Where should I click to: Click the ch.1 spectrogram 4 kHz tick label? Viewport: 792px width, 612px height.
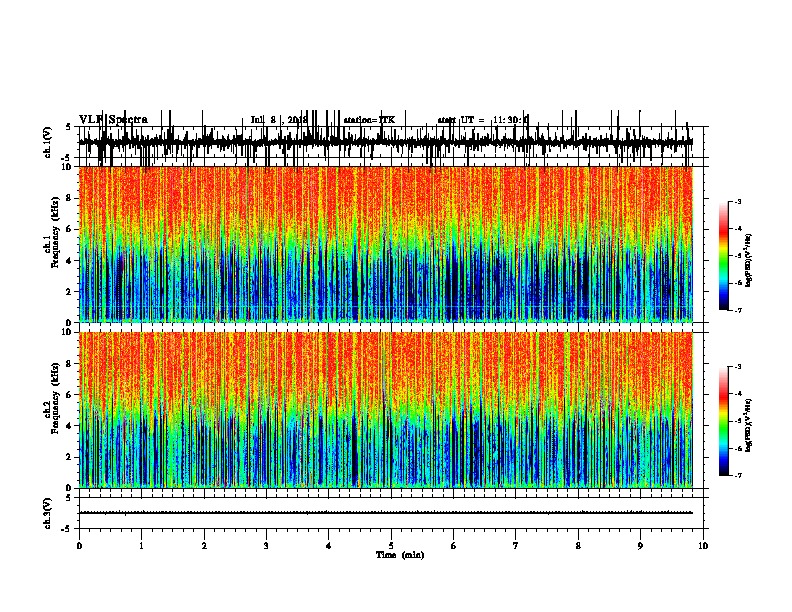69,261
